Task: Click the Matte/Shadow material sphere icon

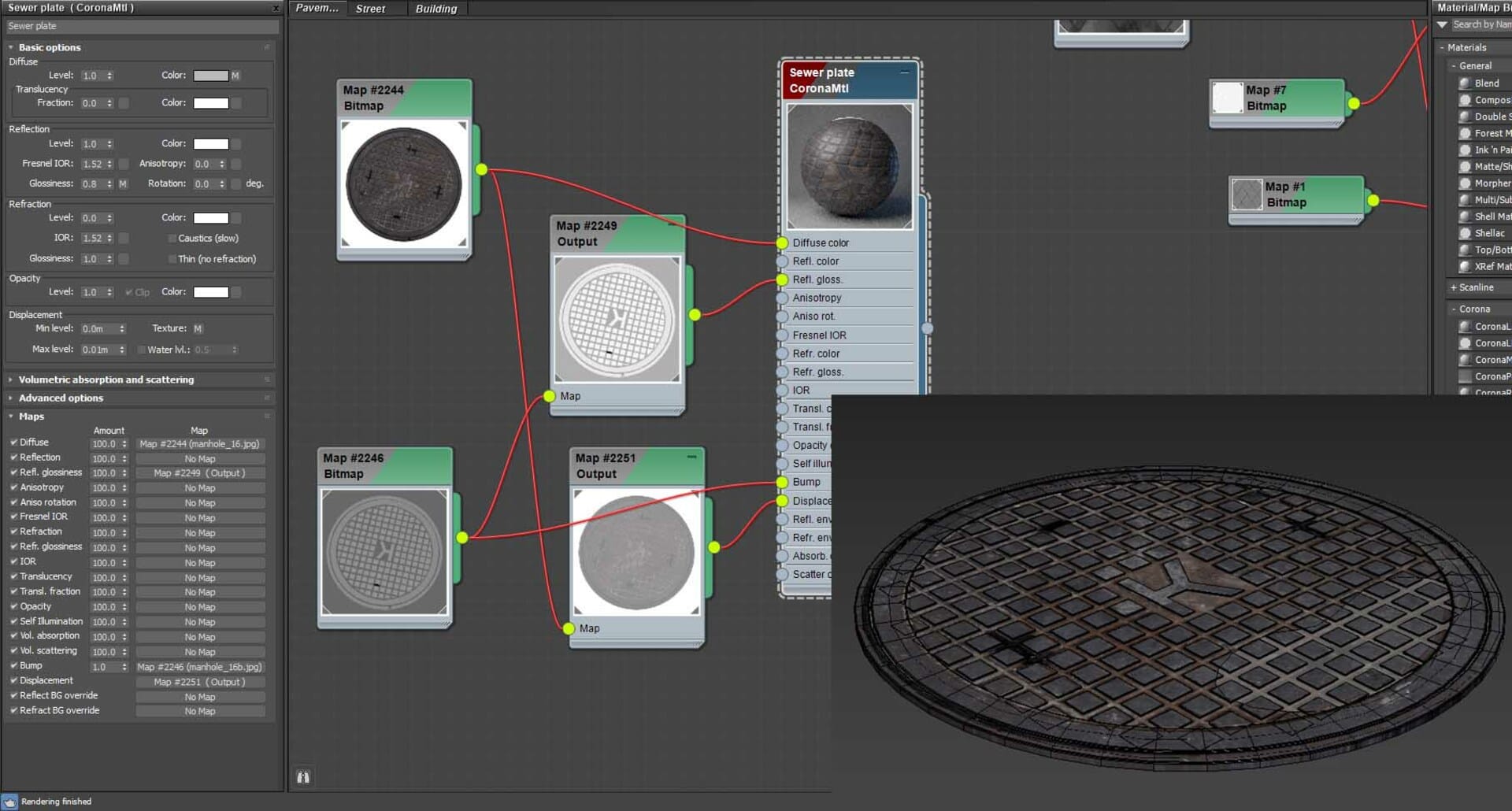Action: (1465, 166)
